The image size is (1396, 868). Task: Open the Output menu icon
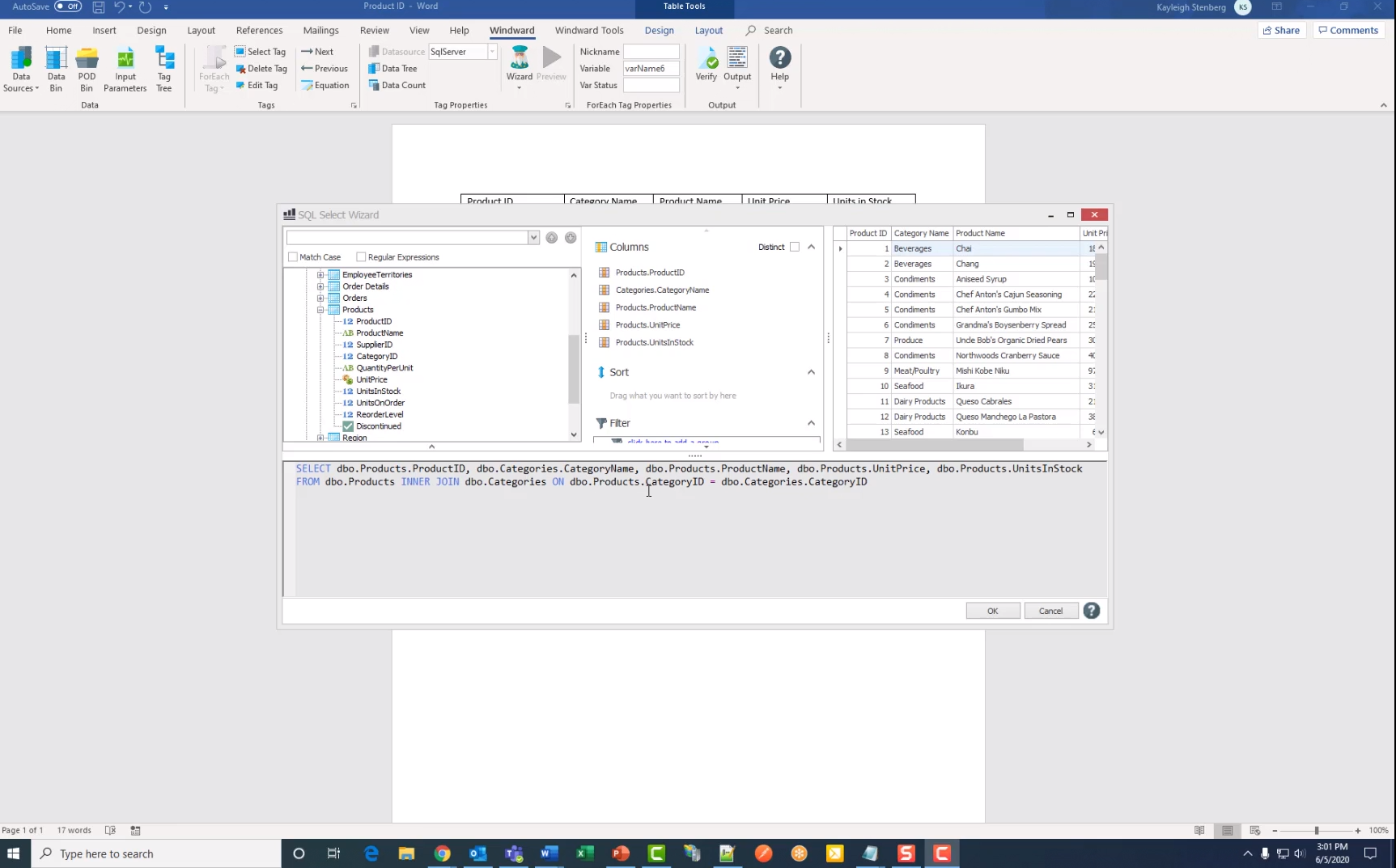737,68
